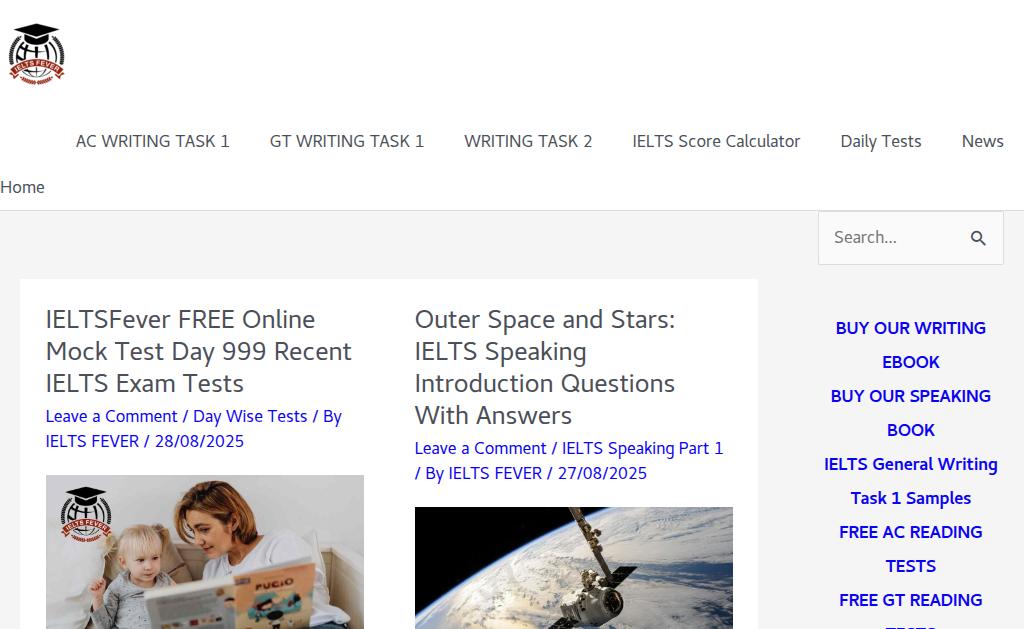
Task: Click BUY OUR WRITING EBOOK link
Action: point(911,345)
